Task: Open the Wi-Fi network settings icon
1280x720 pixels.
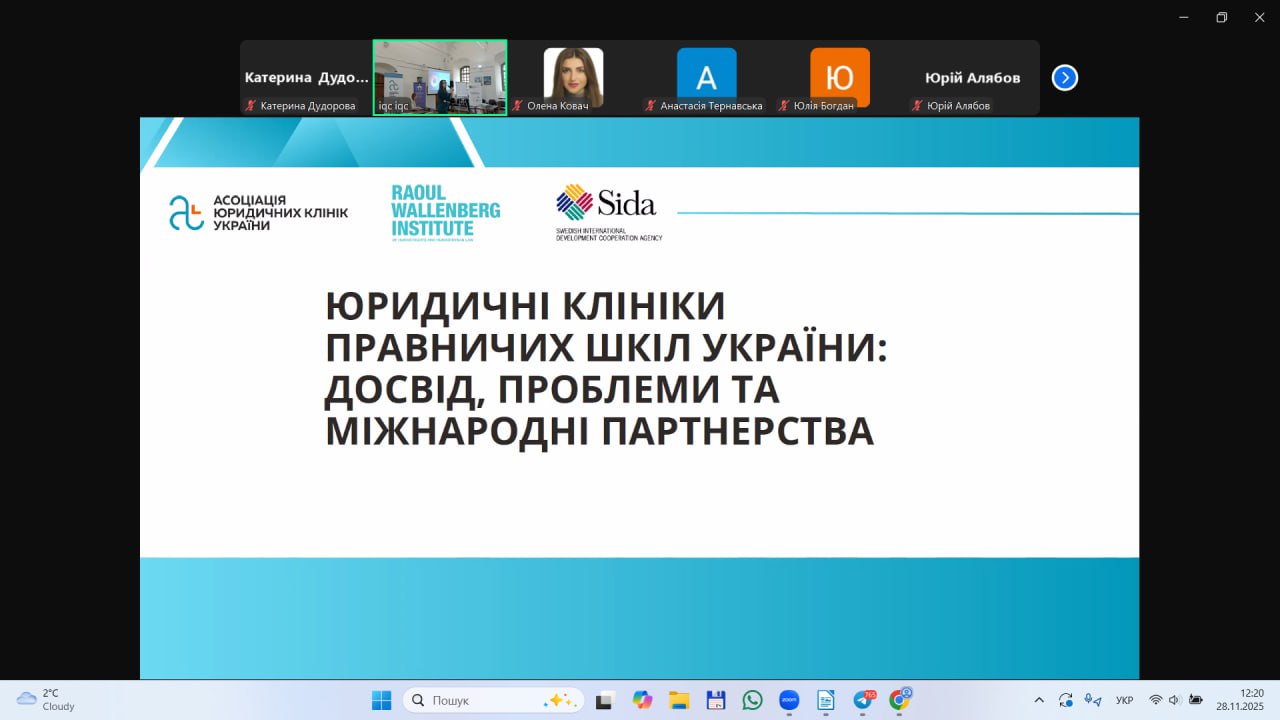Action: [x=1155, y=700]
